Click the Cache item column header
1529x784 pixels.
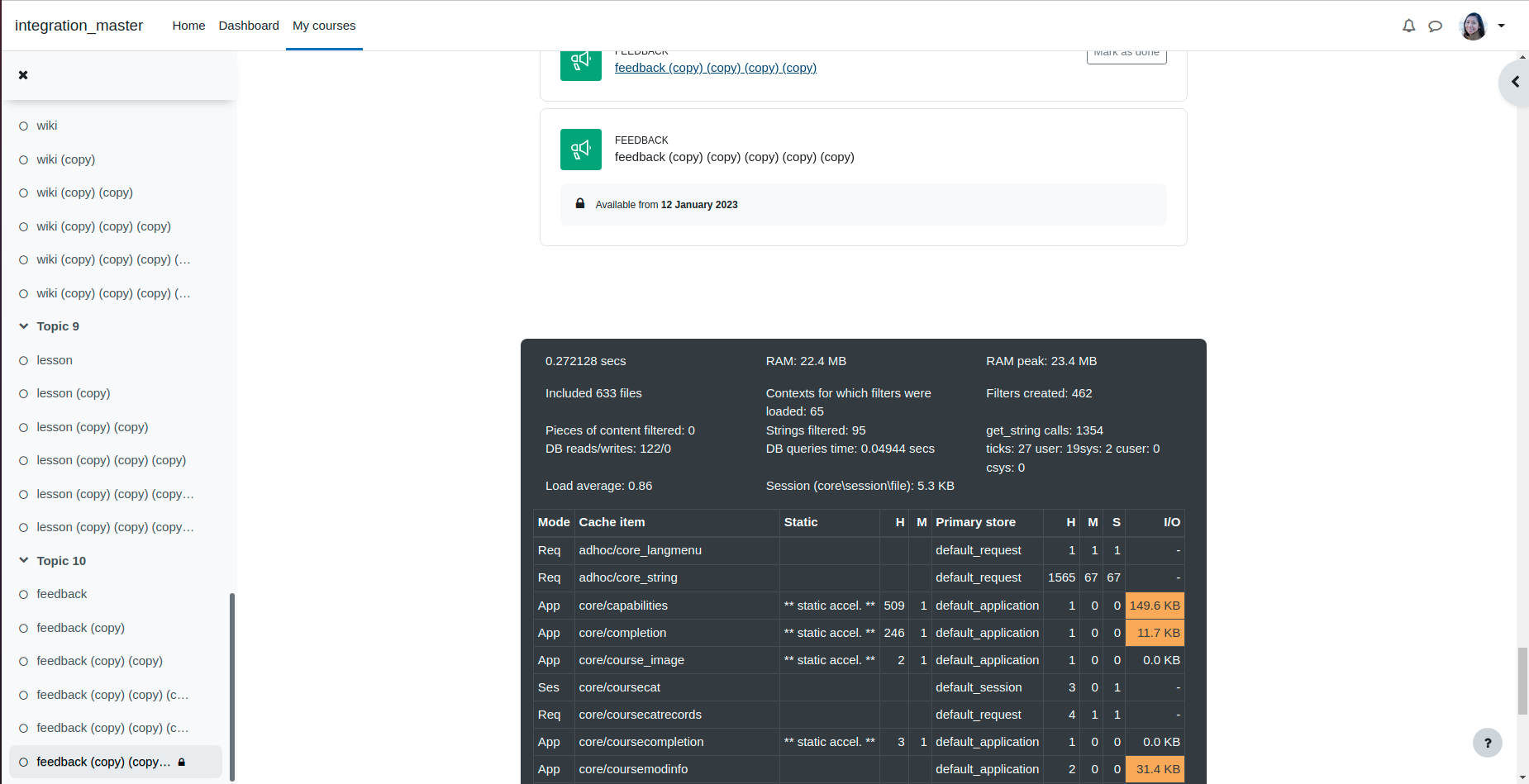tap(612, 522)
